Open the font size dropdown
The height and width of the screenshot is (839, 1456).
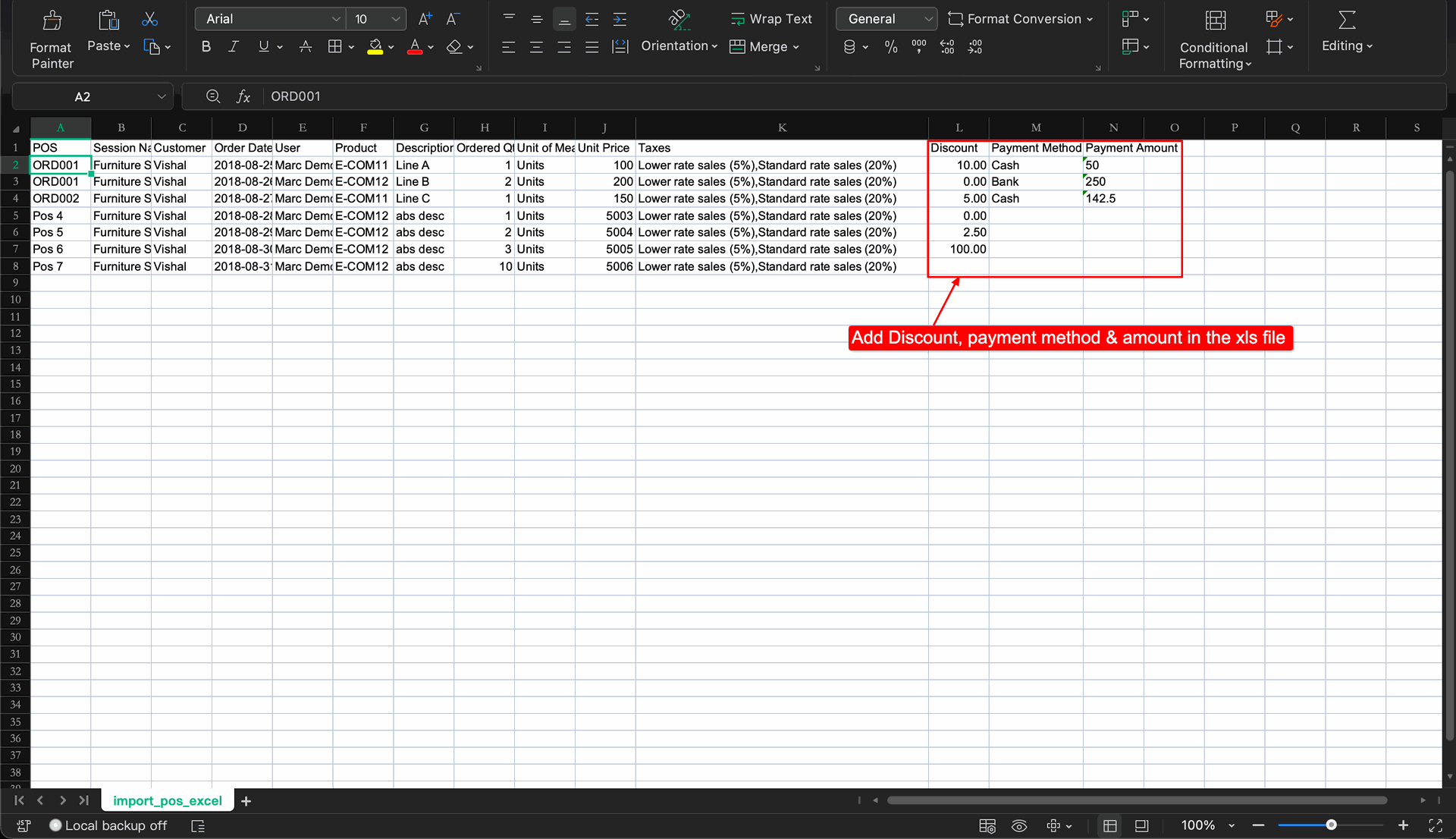(x=377, y=19)
